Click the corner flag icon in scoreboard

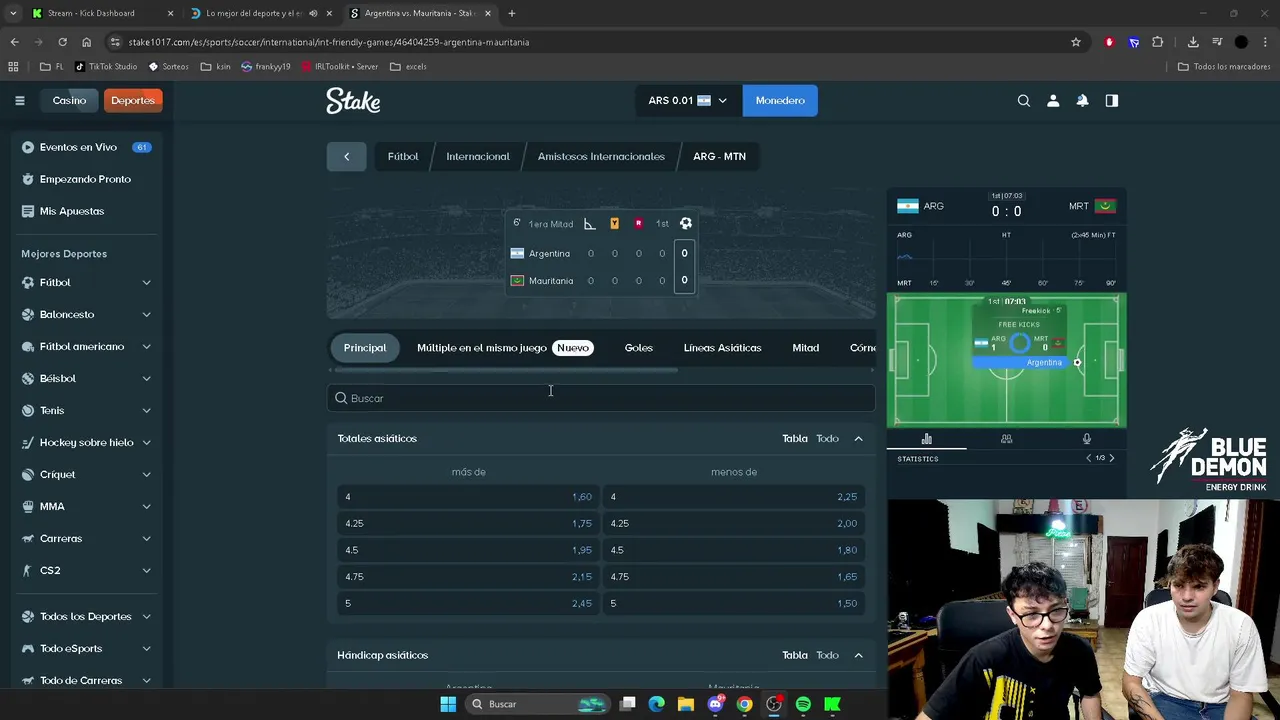coord(590,223)
